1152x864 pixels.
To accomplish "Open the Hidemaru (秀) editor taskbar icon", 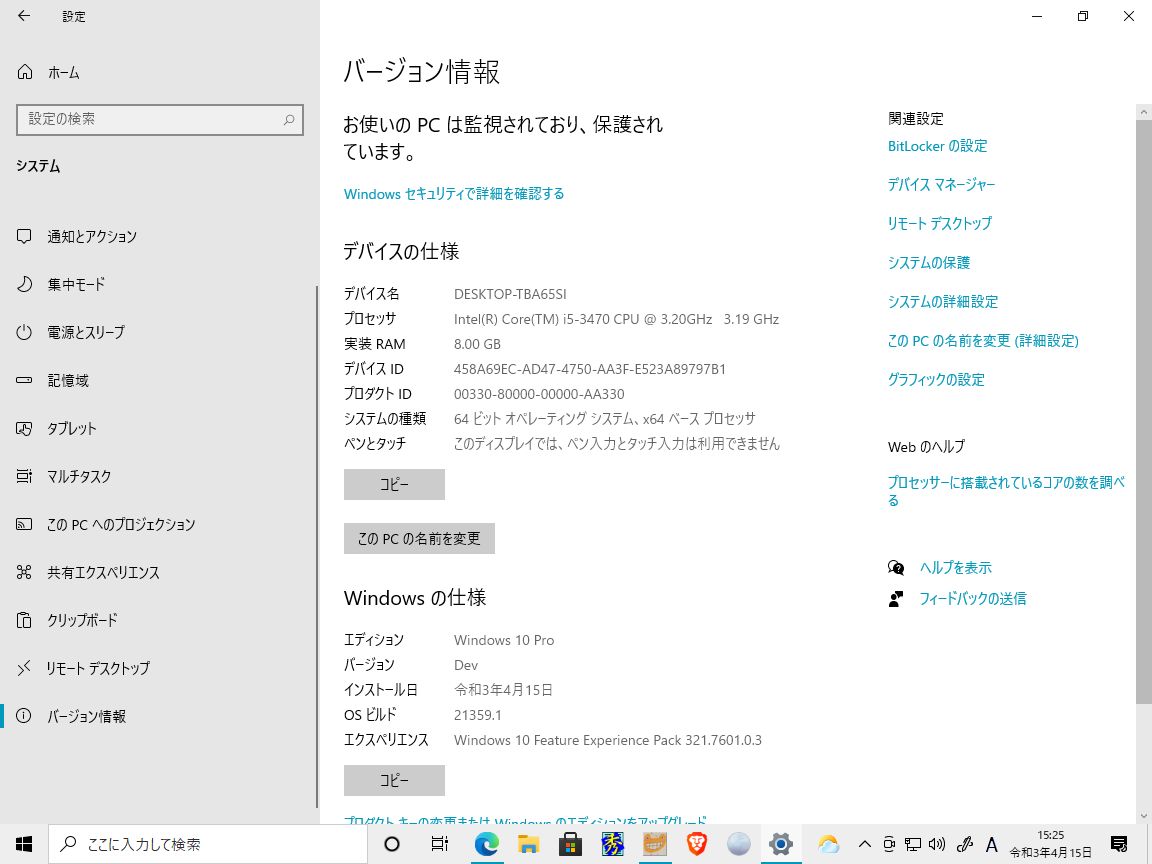I will [613, 844].
